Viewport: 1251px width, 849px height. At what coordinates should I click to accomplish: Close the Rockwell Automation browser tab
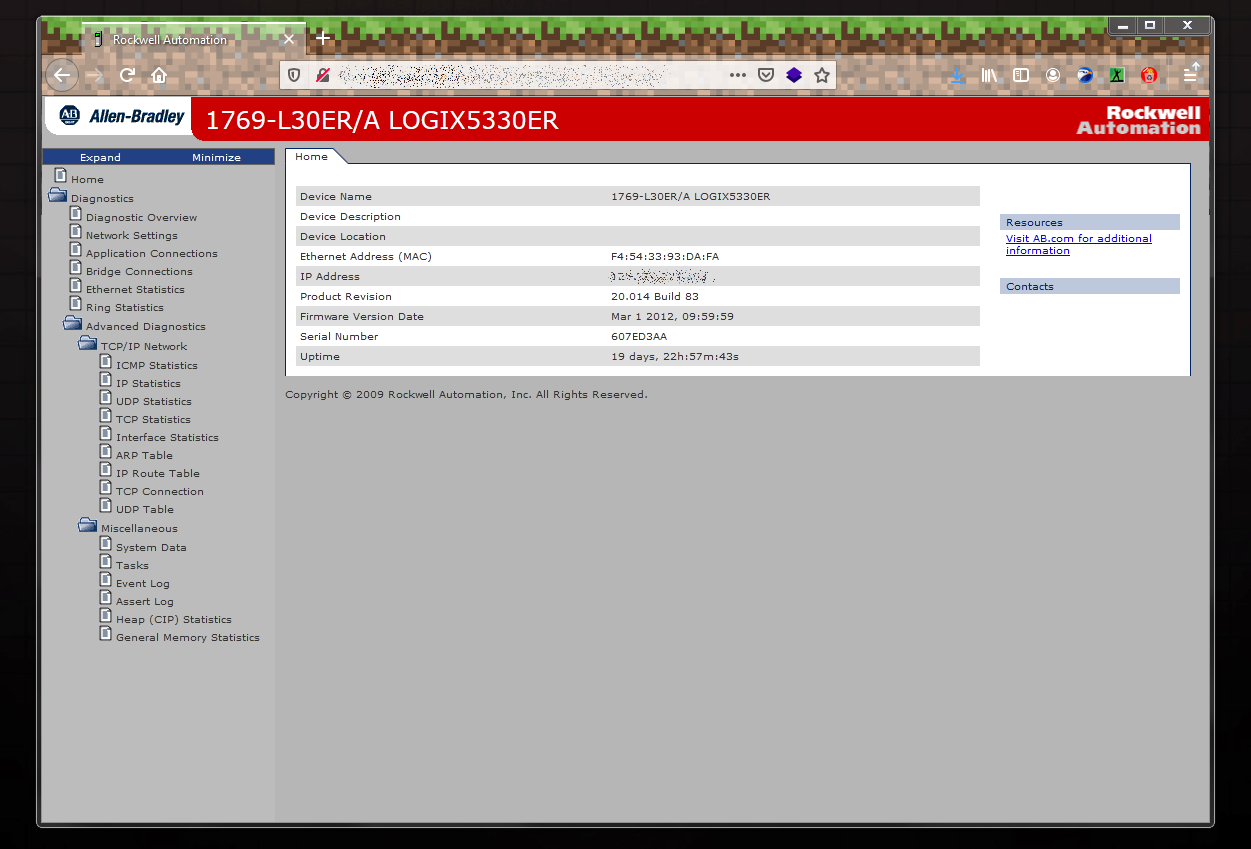click(x=288, y=39)
